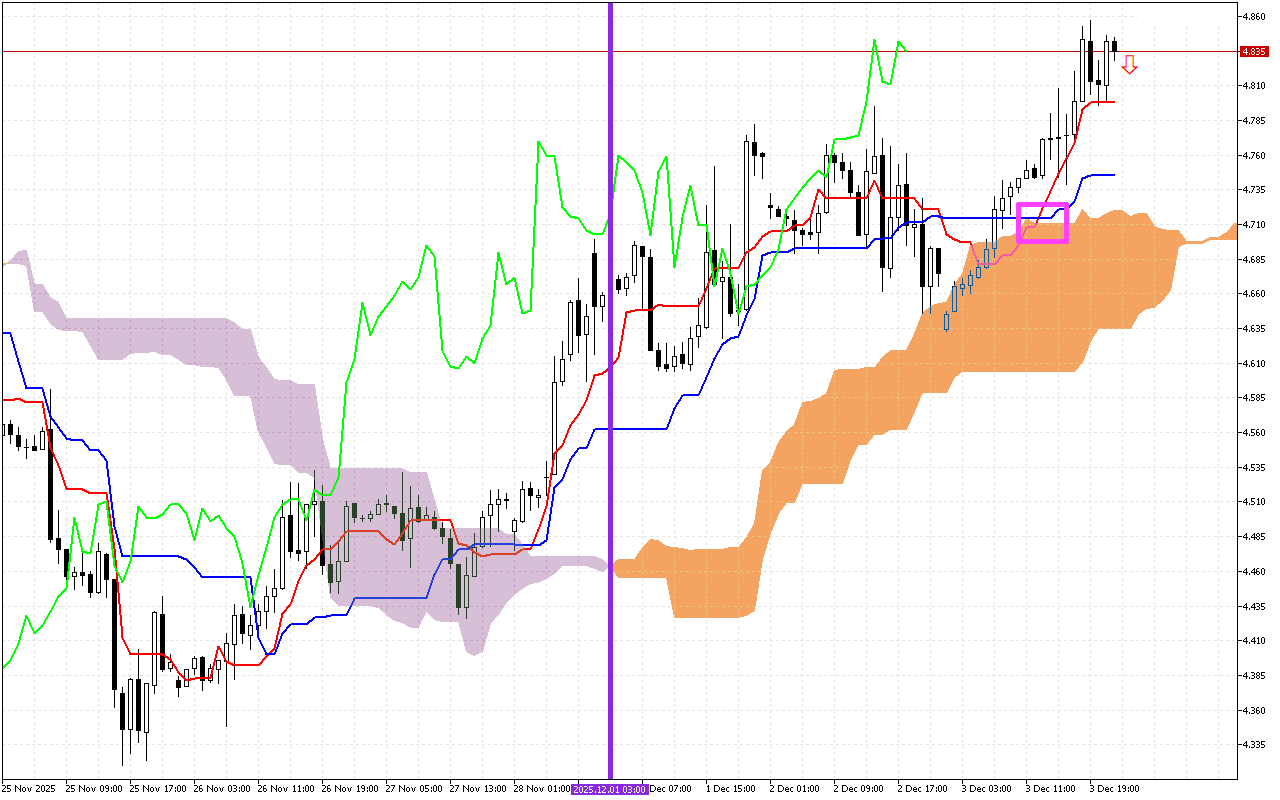Click the 4.335 price axis label
This screenshot has height=800, width=1280.
[x=1254, y=745]
